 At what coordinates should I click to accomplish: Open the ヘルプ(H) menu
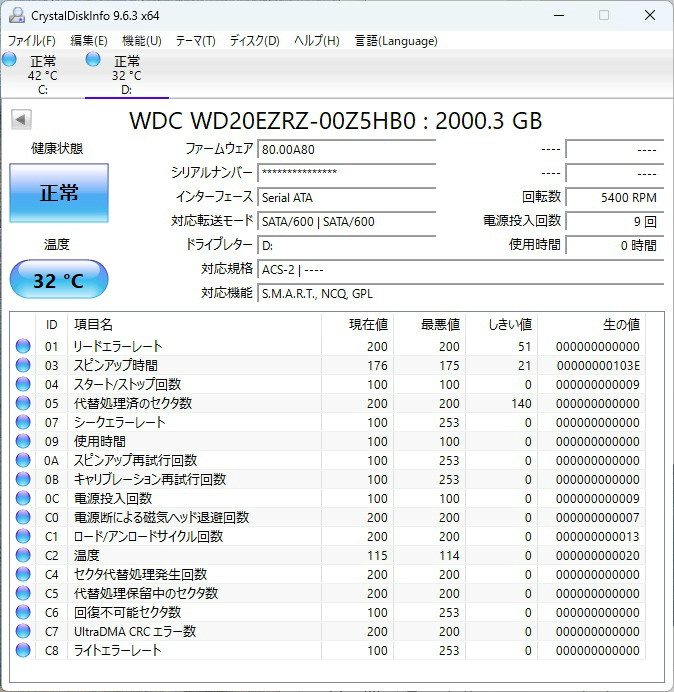point(317,41)
